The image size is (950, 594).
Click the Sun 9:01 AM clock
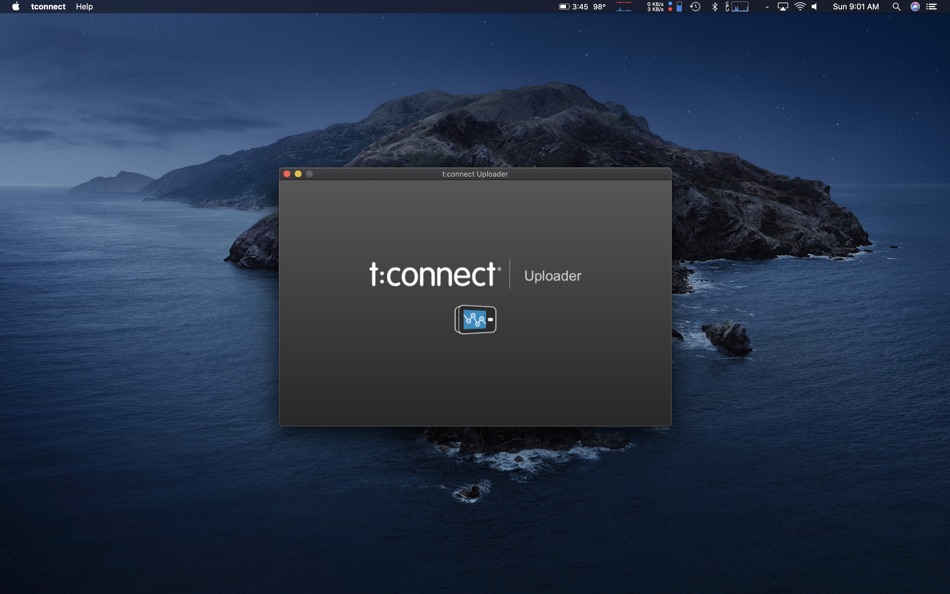tap(855, 7)
